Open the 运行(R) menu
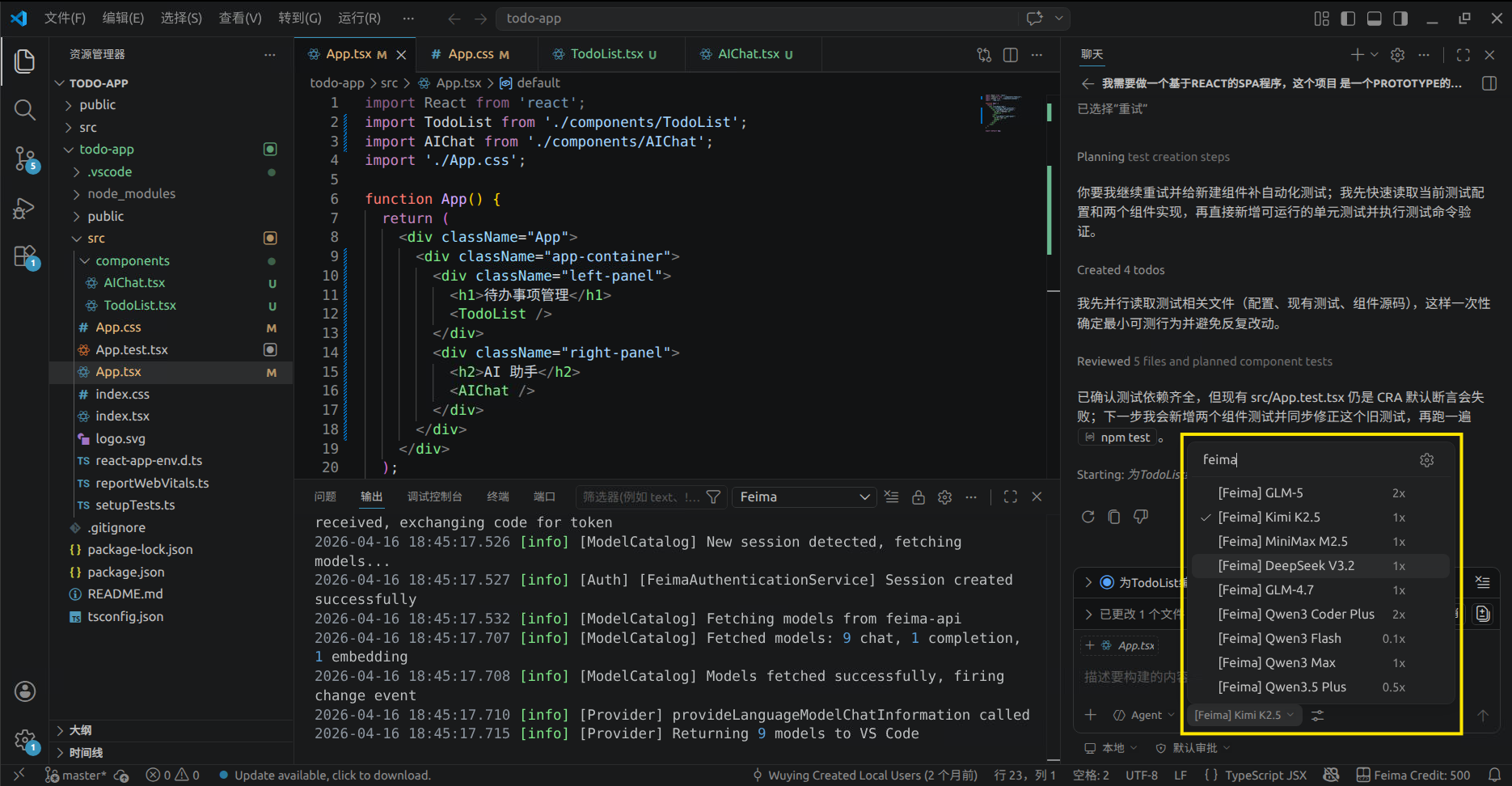The width and height of the screenshot is (1512, 786). point(359,18)
